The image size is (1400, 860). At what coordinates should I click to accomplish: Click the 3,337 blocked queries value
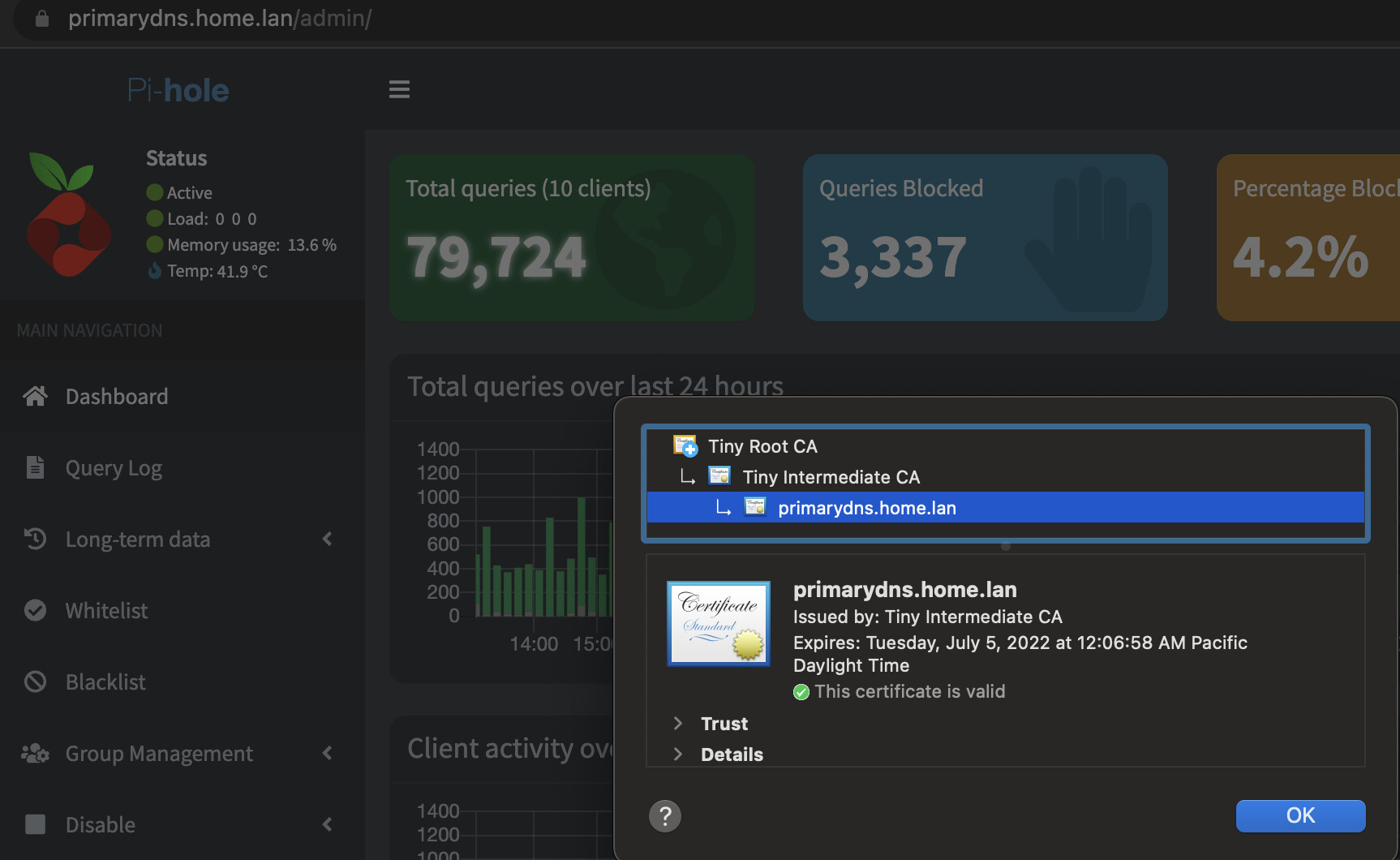(x=893, y=257)
